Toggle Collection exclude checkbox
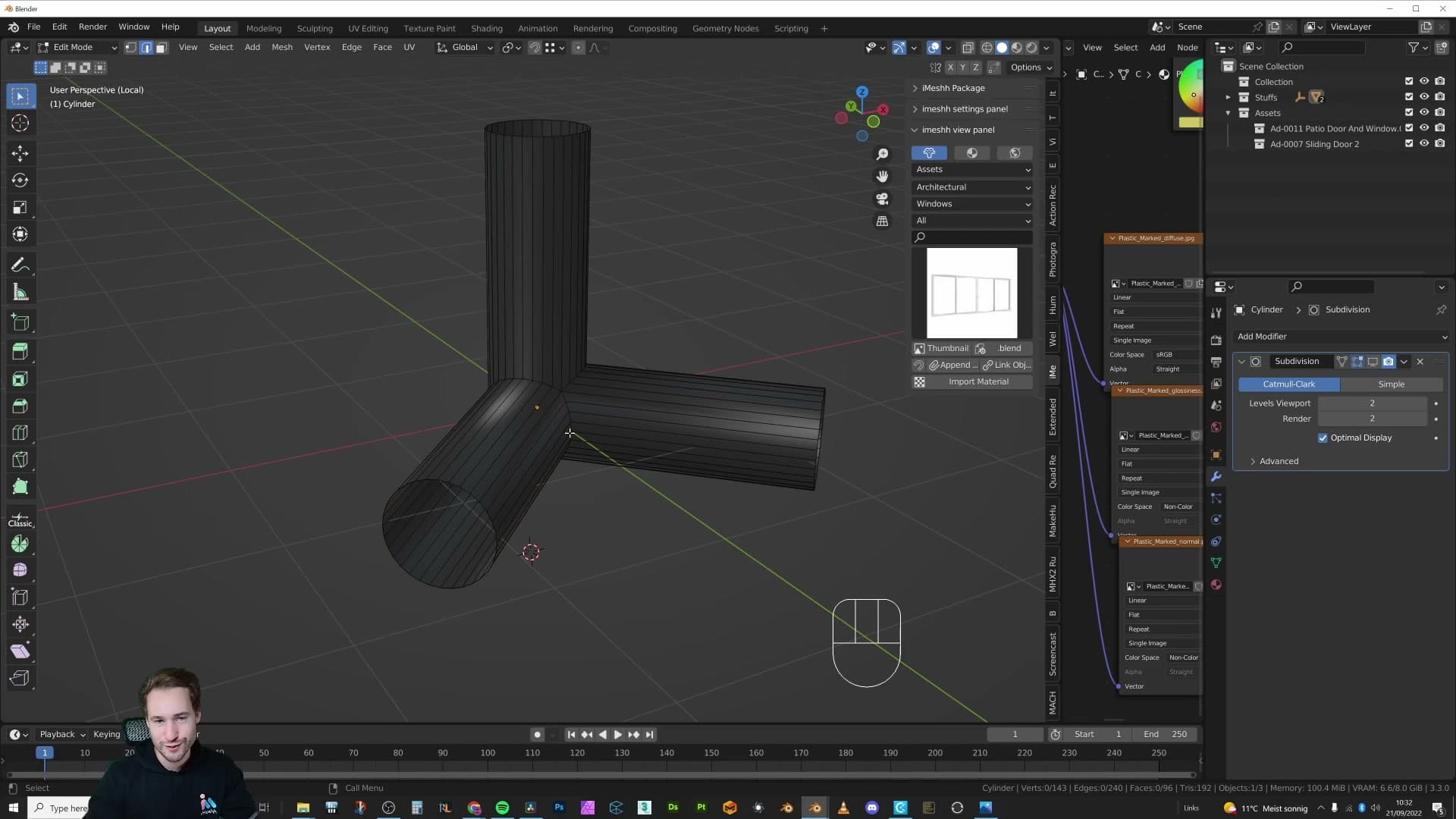 point(1409,82)
